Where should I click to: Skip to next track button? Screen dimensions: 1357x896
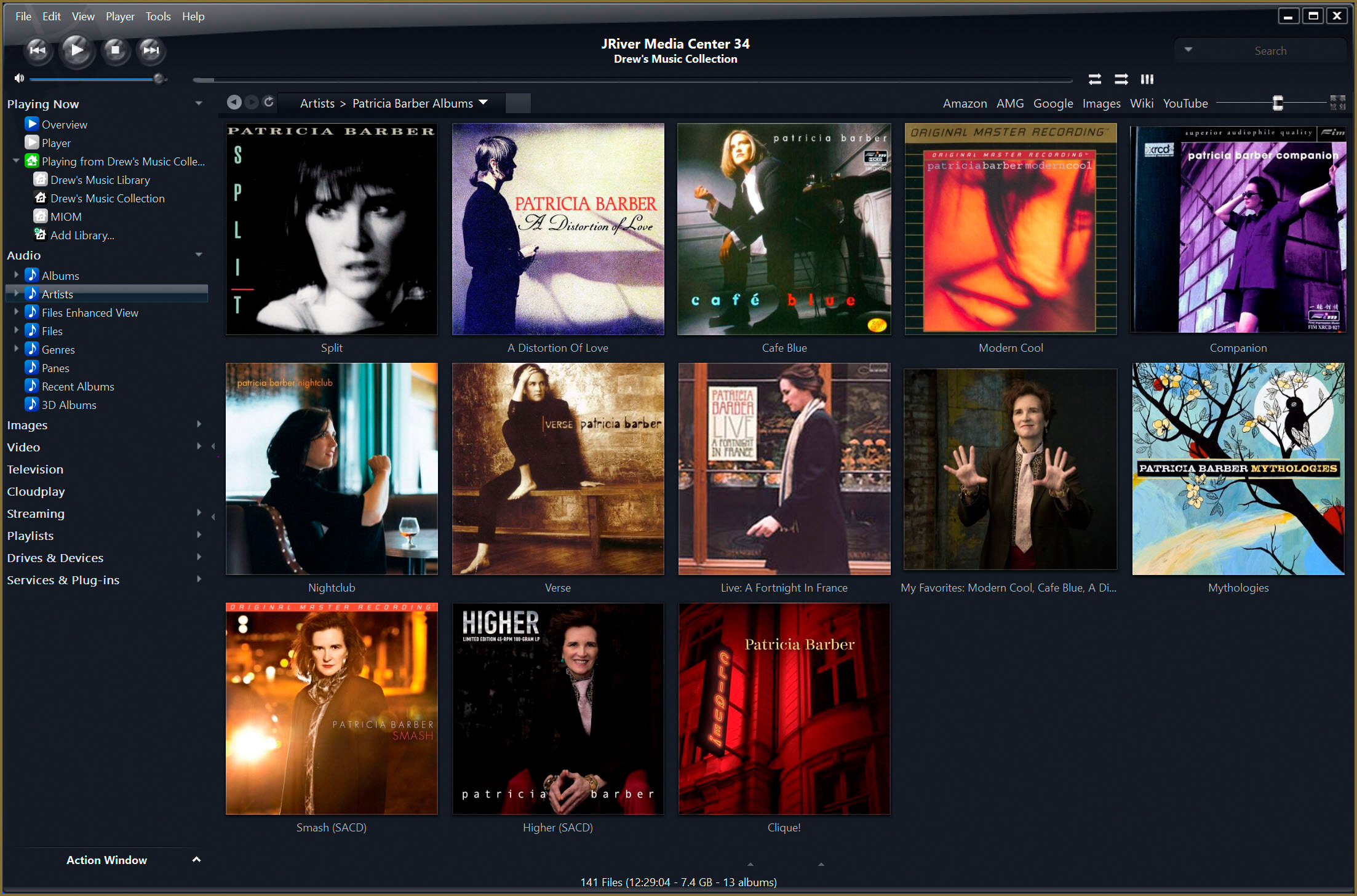point(151,50)
